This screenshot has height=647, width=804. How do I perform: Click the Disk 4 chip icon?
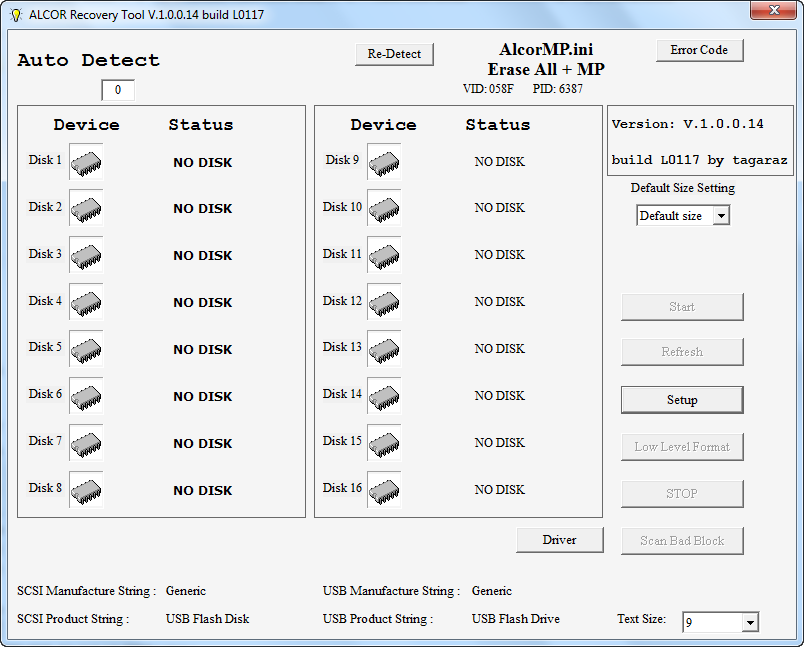[x=86, y=302]
